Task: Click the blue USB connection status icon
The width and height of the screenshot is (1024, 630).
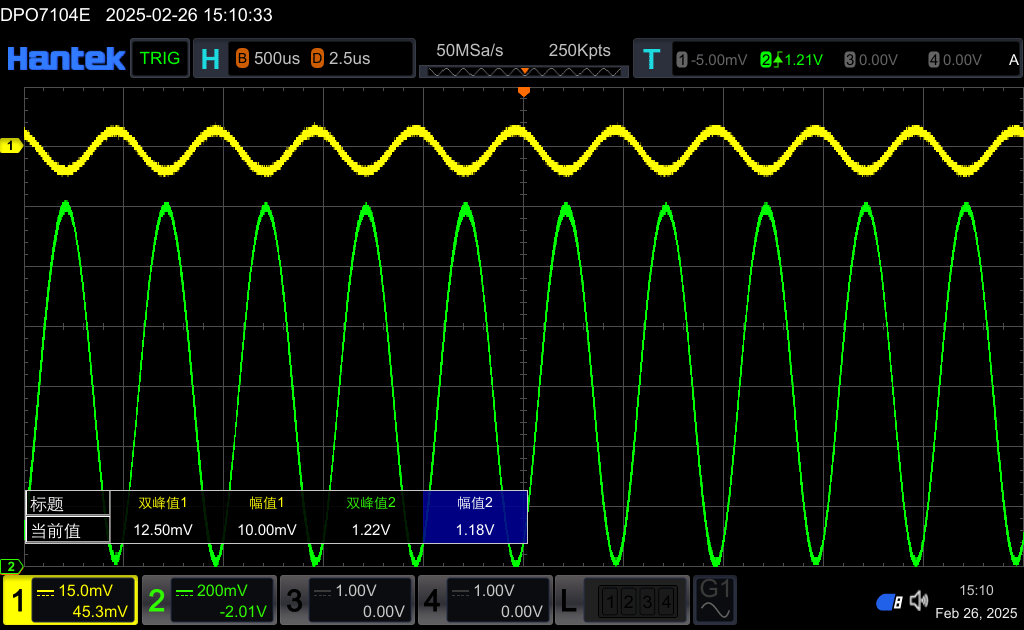Action: pyautogui.click(x=889, y=602)
